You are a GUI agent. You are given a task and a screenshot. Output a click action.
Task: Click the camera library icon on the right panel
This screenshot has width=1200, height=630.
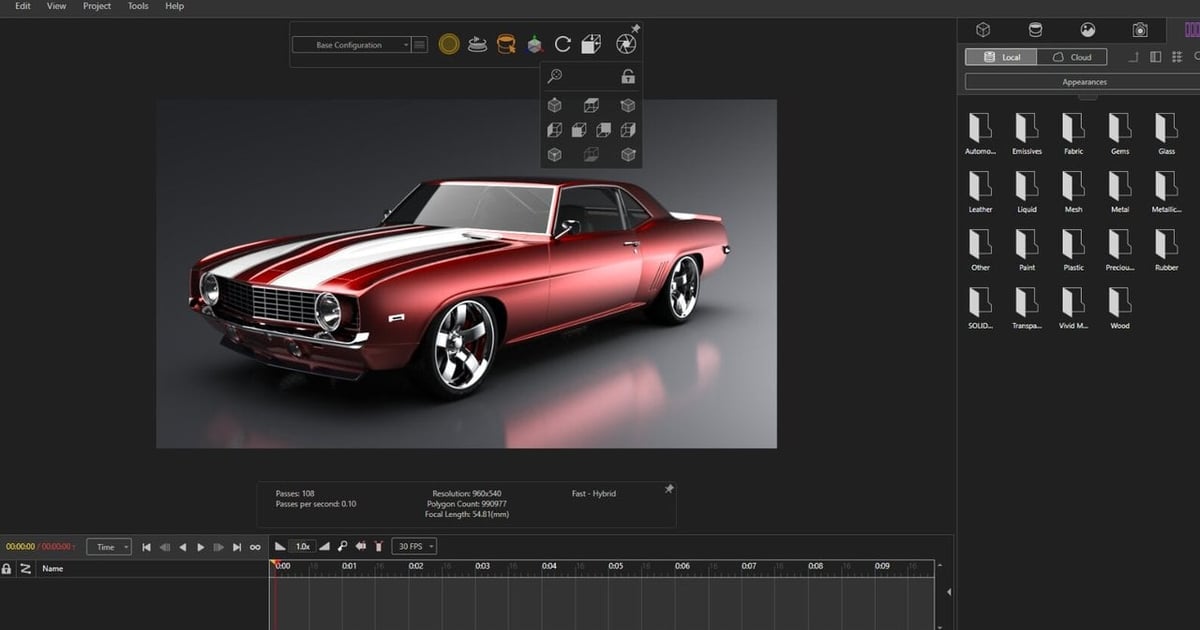pyautogui.click(x=1141, y=29)
